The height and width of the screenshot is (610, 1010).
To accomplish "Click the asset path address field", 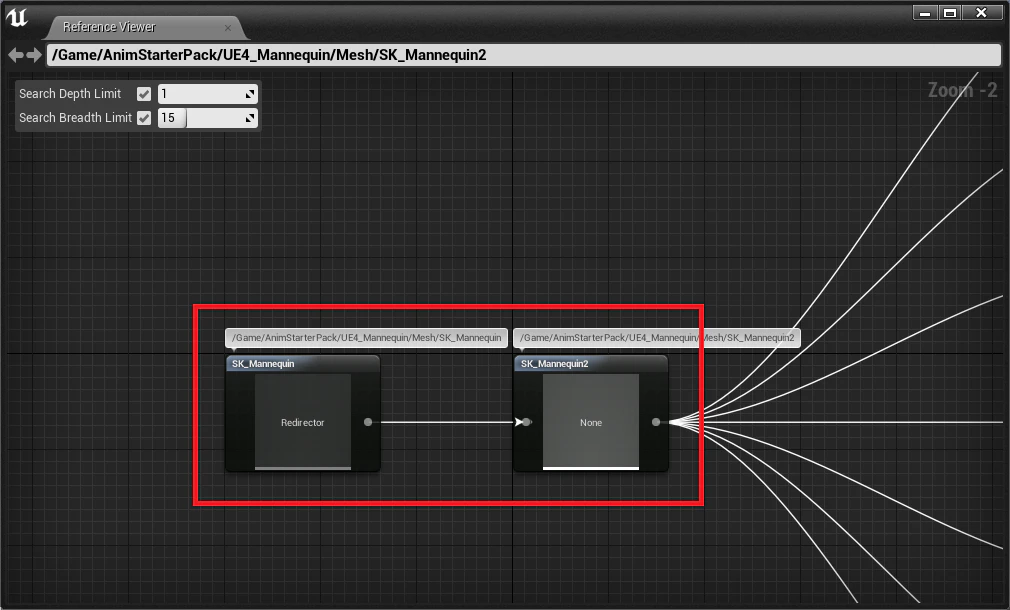I will pos(524,55).
